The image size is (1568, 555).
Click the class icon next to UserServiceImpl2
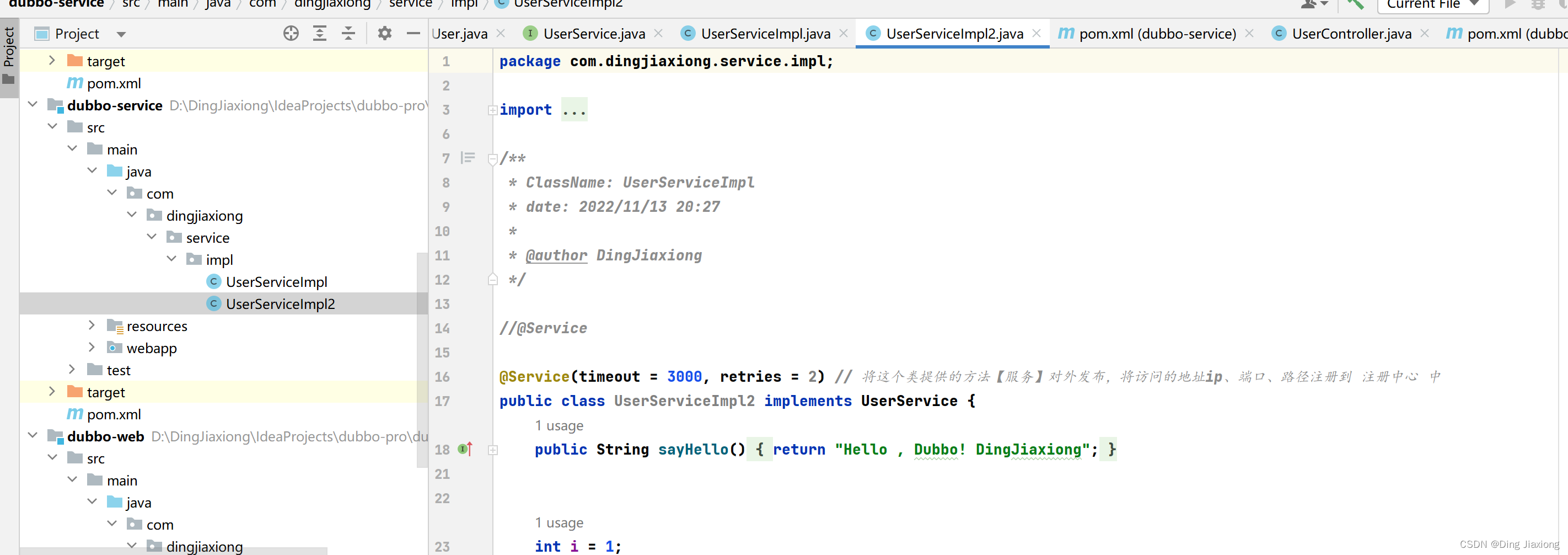(x=214, y=303)
